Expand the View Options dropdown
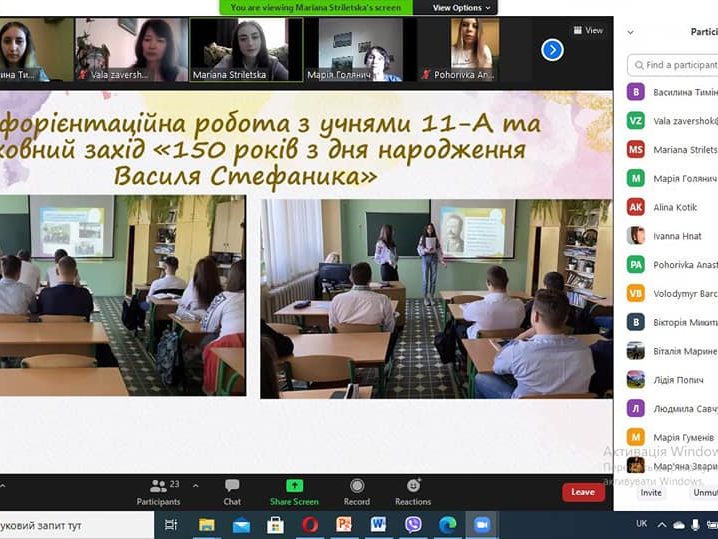Screen dimensions: 718x539 (461, 7)
